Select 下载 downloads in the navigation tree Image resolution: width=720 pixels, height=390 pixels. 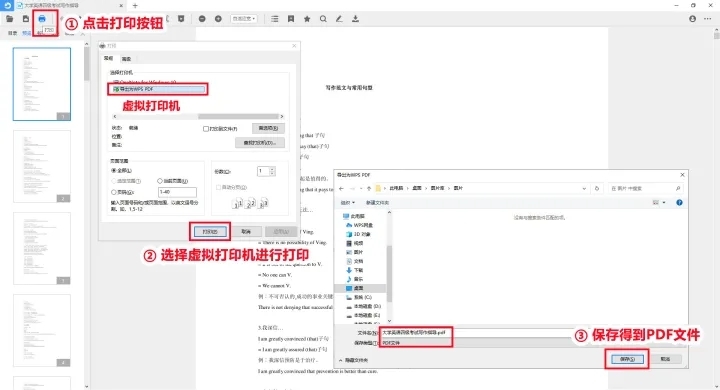(354, 270)
